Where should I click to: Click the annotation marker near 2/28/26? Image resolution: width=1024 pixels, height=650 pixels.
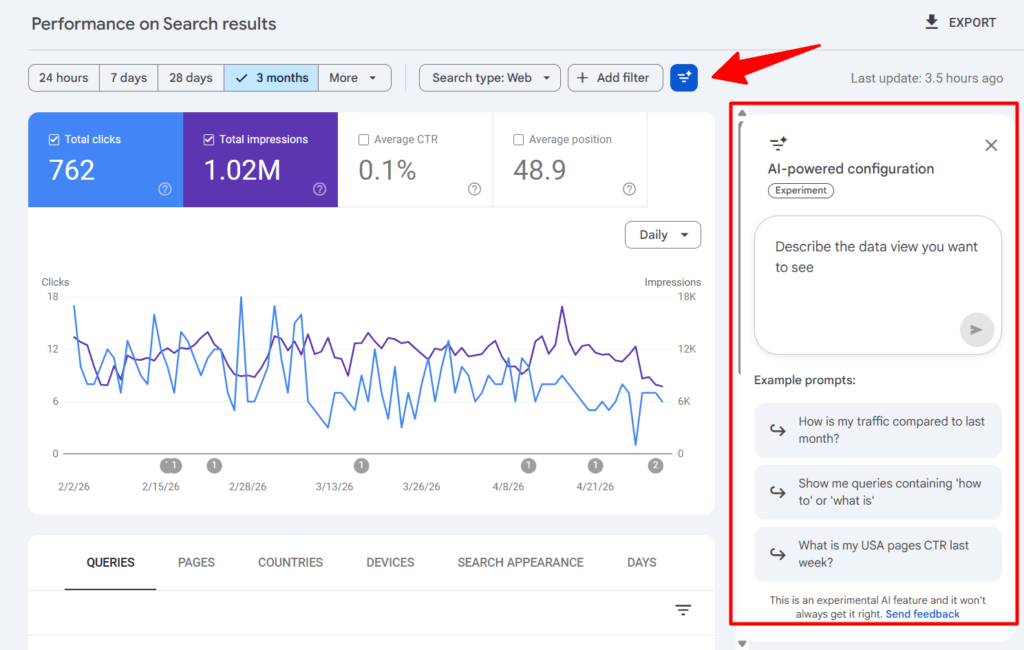click(x=214, y=466)
